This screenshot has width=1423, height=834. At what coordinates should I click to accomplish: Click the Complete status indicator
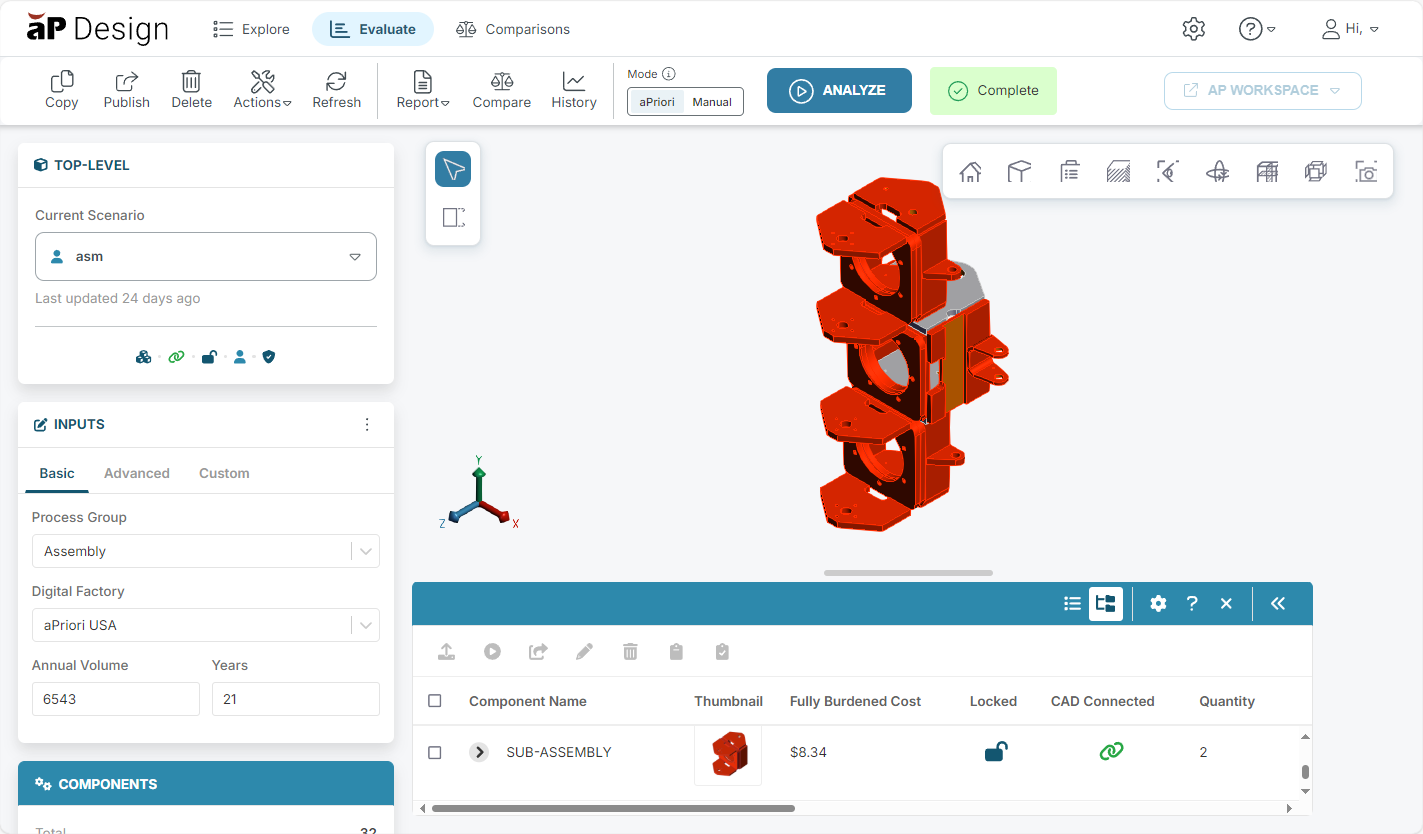point(993,90)
